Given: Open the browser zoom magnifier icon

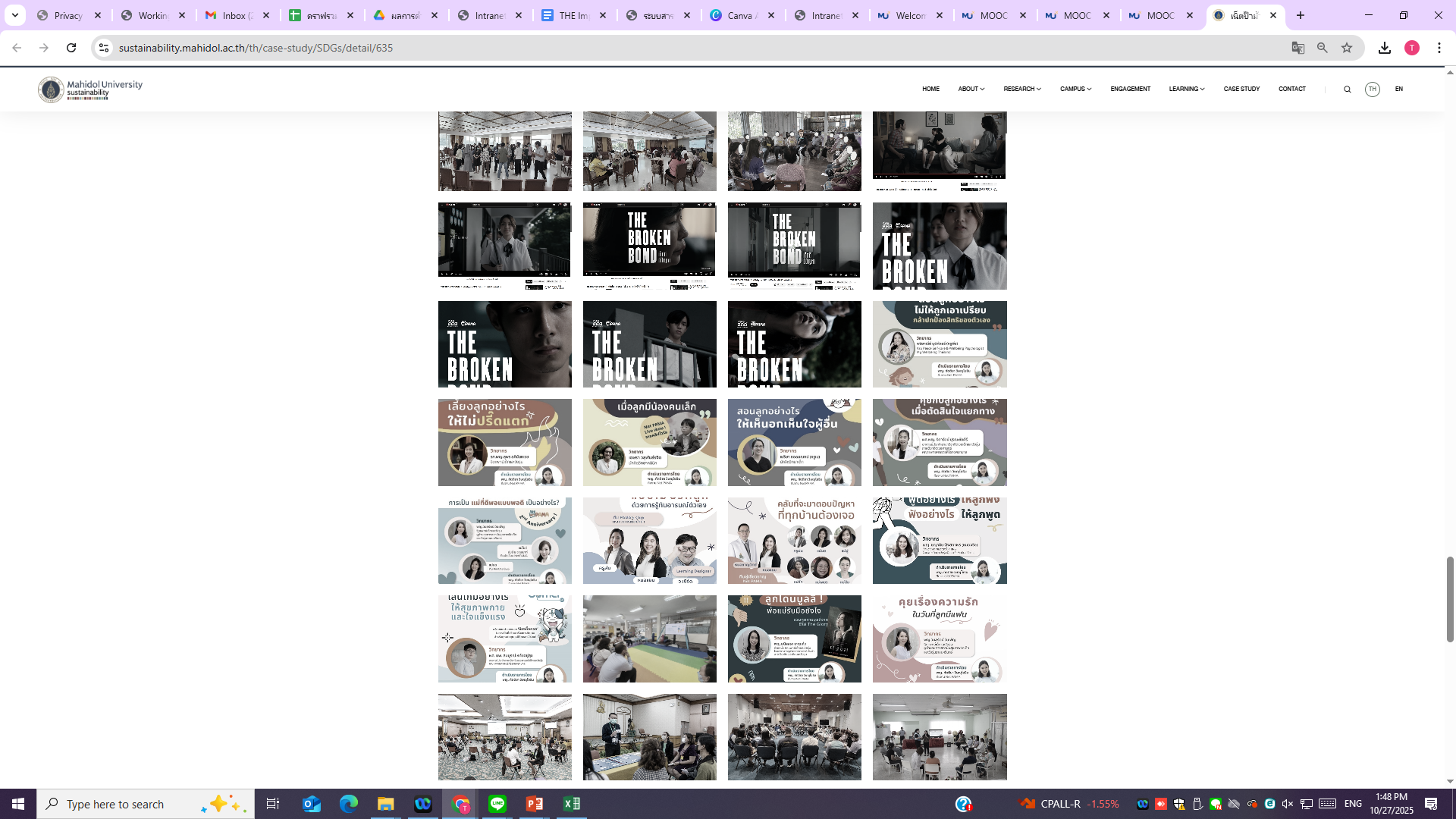Looking at the screenshot, I should coord(1323,48).
